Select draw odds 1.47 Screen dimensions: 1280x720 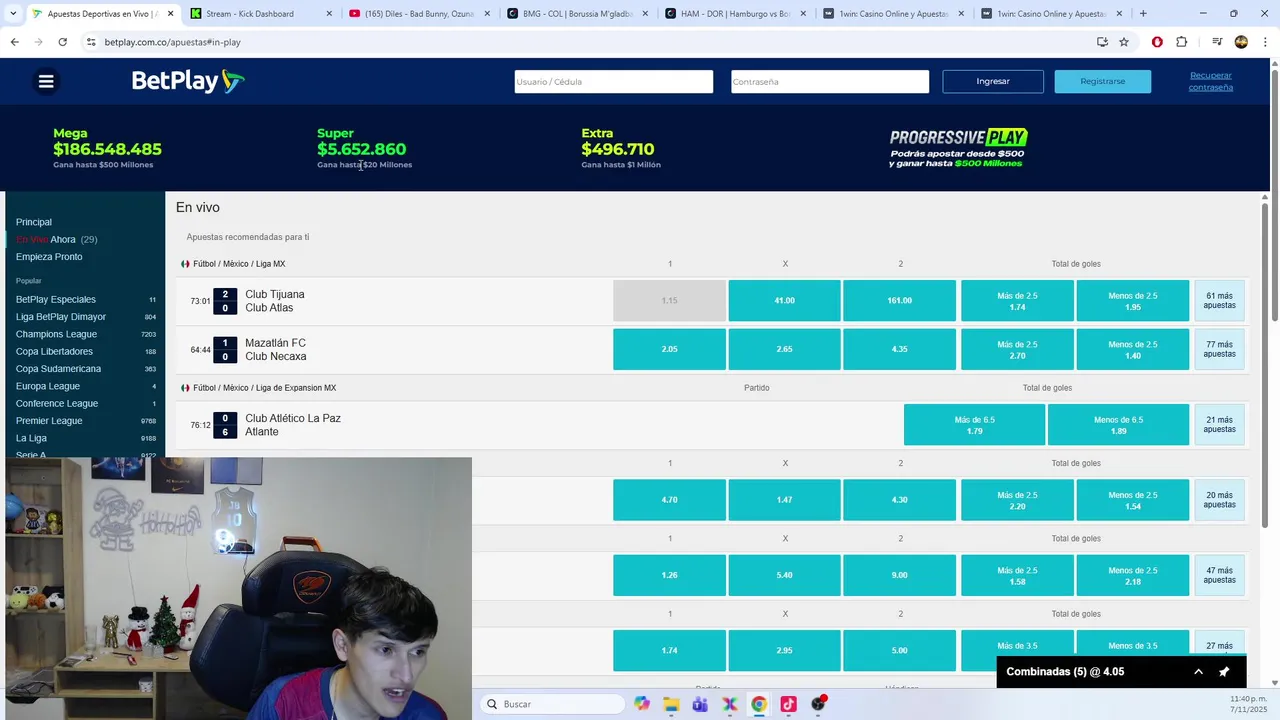tap(784, 500)
